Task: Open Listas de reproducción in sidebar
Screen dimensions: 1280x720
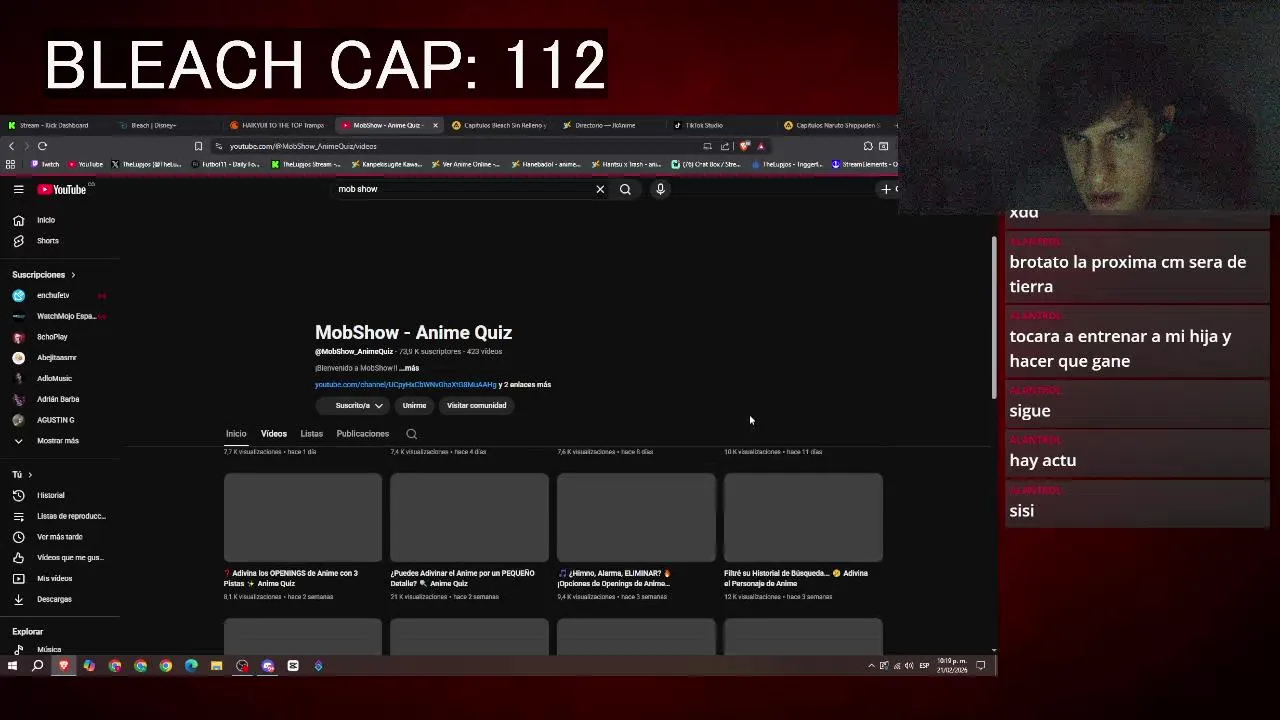Action: (x=60, y=516)
